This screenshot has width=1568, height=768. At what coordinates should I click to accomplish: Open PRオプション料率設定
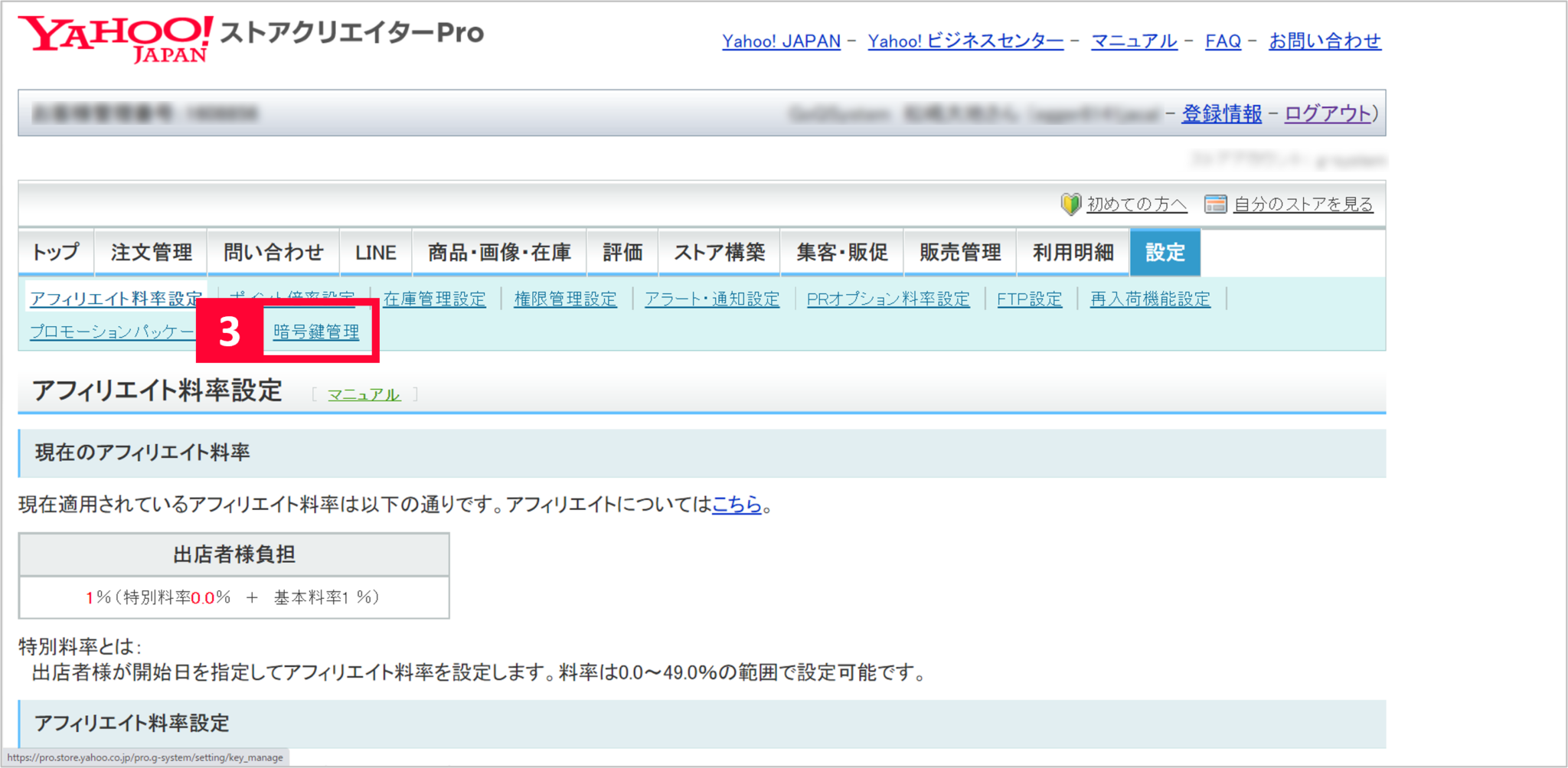887,299
